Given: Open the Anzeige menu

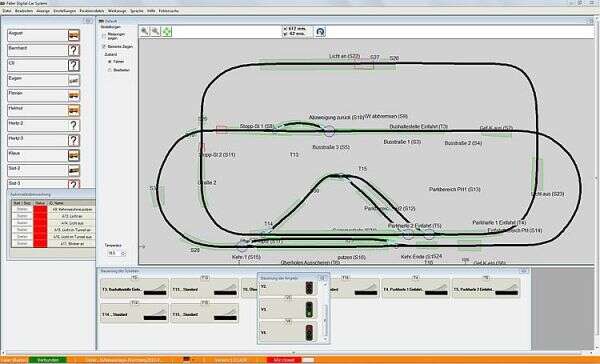Looking at the screenshot, I should [43, 11].
